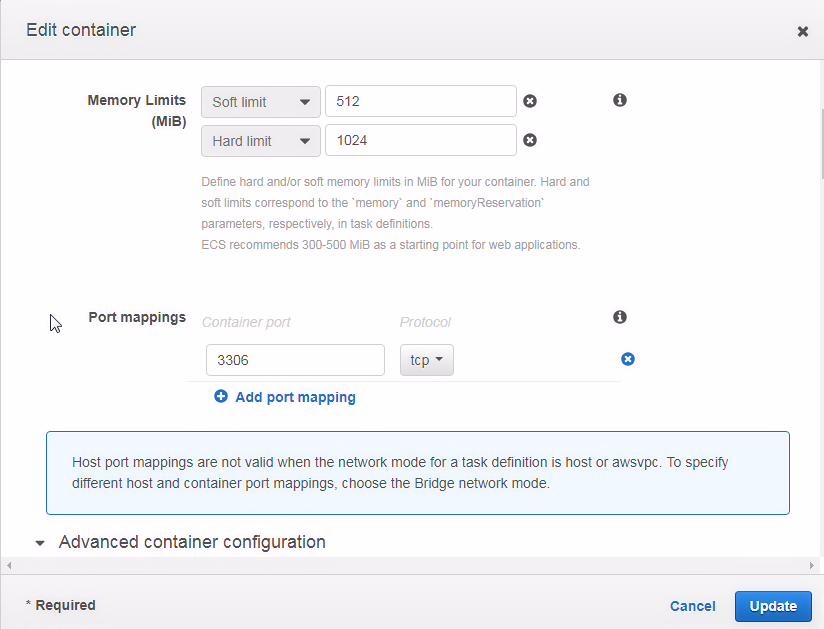824x629 pixels.
Task: Click the horizontal scrollbar right arrow
Action: 812,565
